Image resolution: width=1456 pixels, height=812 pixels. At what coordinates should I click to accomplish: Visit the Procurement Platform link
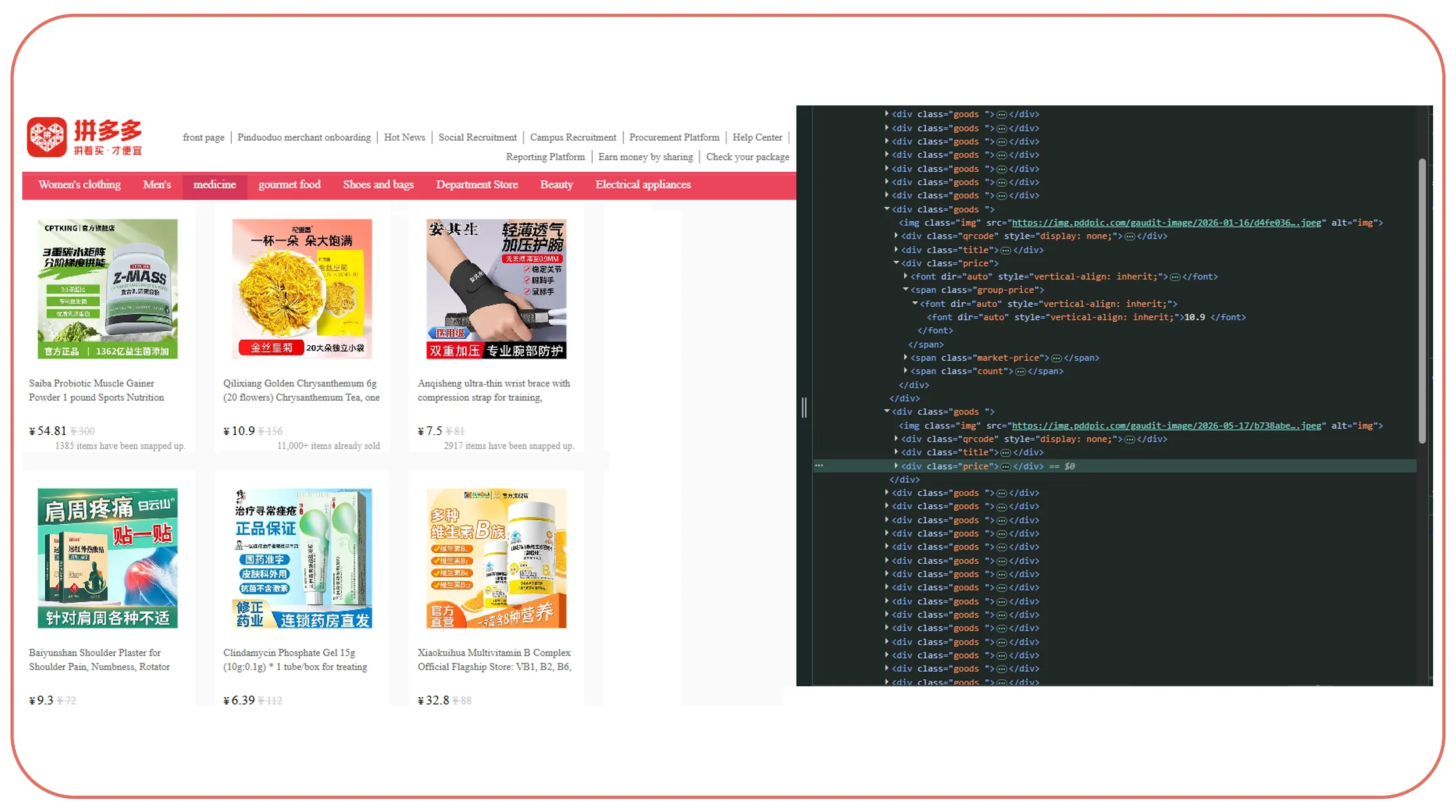674,138
